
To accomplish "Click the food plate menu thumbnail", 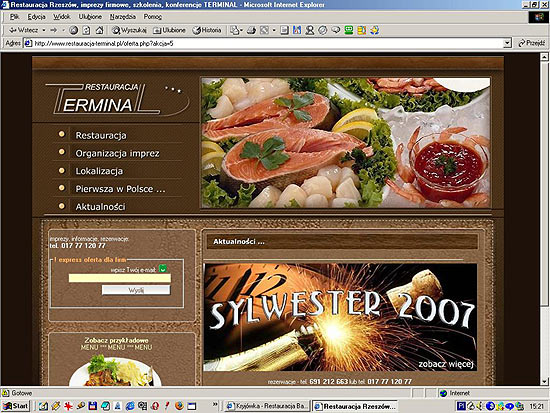I will click(115, 371).
